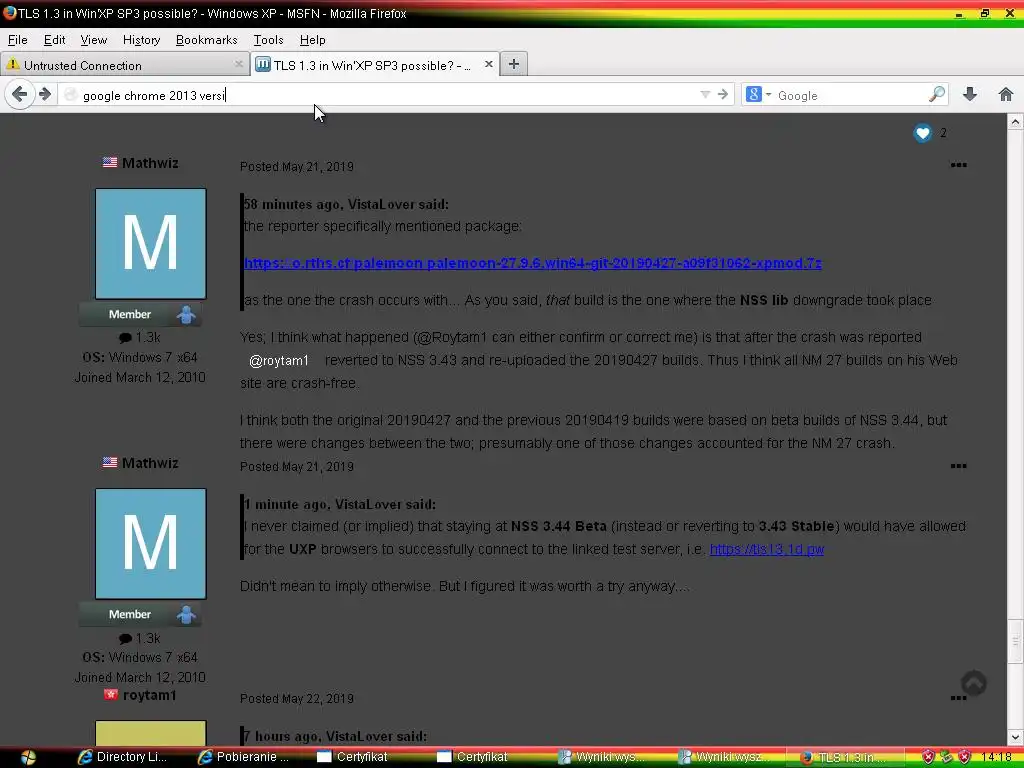Switch to Directory Li... taskbar window
Viewport: 1024px width, 768px height.
(x=124, y=757)
